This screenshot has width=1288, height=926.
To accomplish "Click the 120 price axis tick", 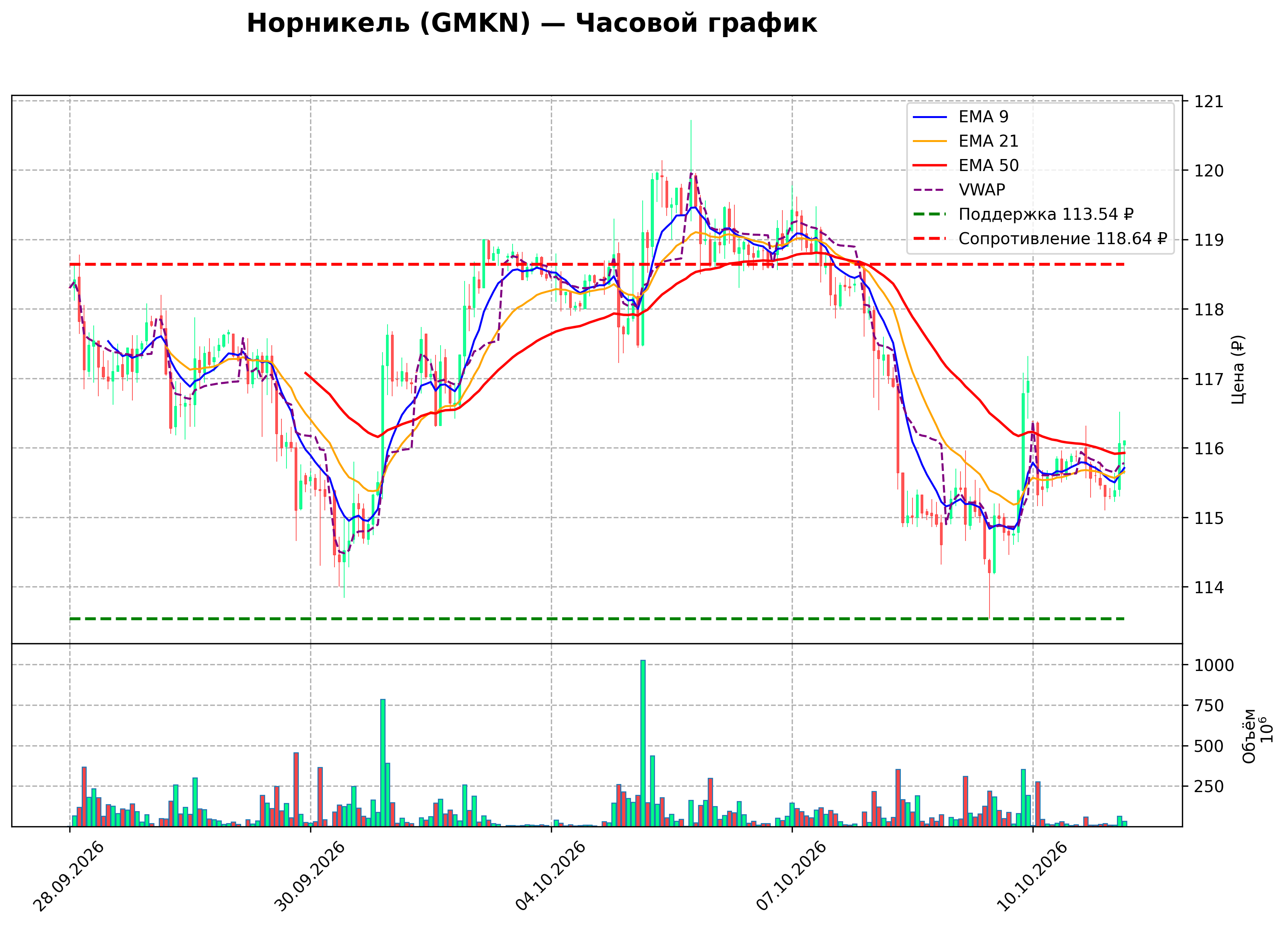I will click(1209, 171).
